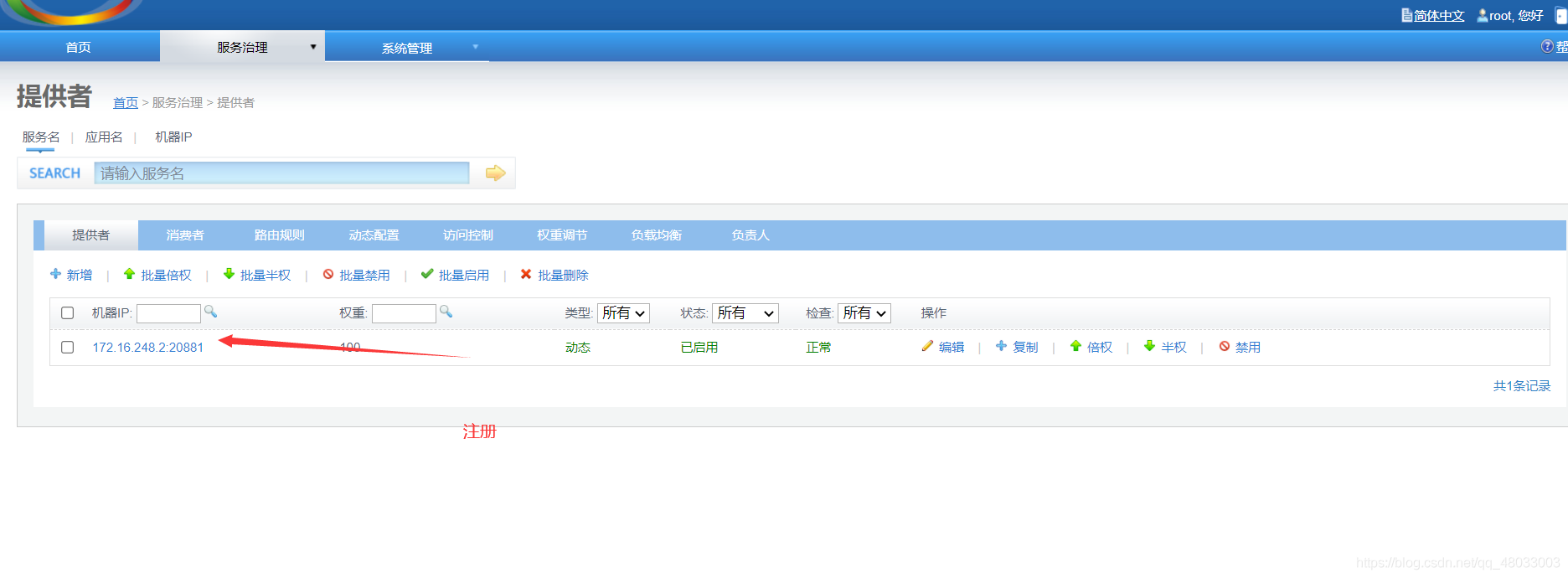
Task: Click the magnifier icon next to 权重 field
Action: 446,312
